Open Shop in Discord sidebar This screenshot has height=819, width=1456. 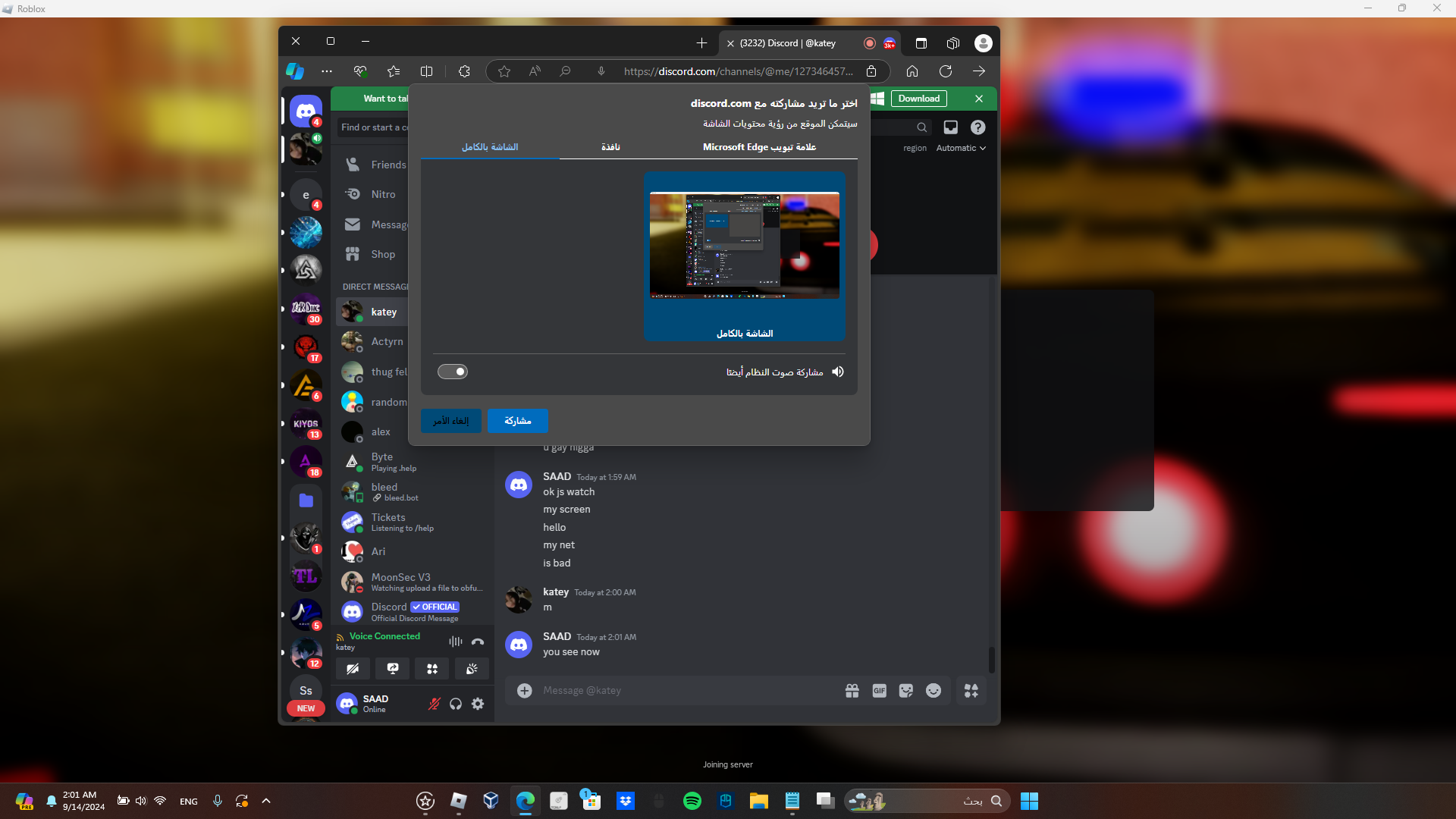(375, 254)
